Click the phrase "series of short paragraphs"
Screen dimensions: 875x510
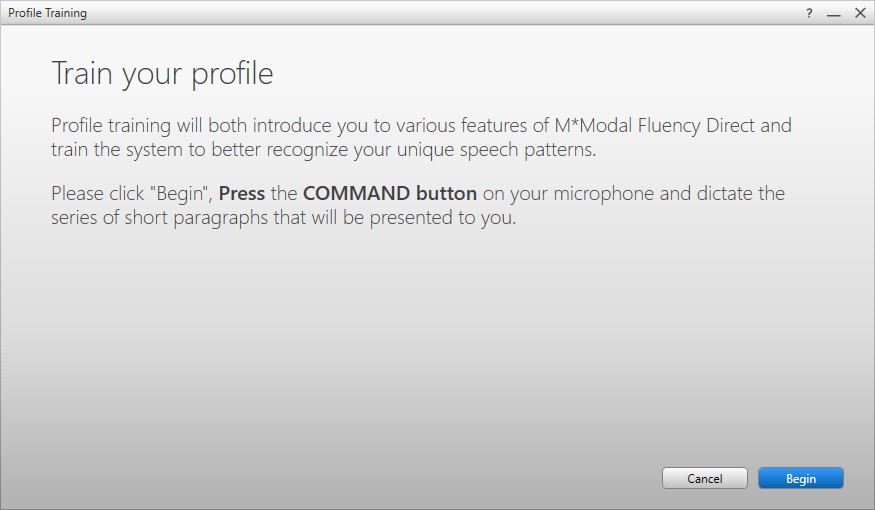(x=160, y=217)
